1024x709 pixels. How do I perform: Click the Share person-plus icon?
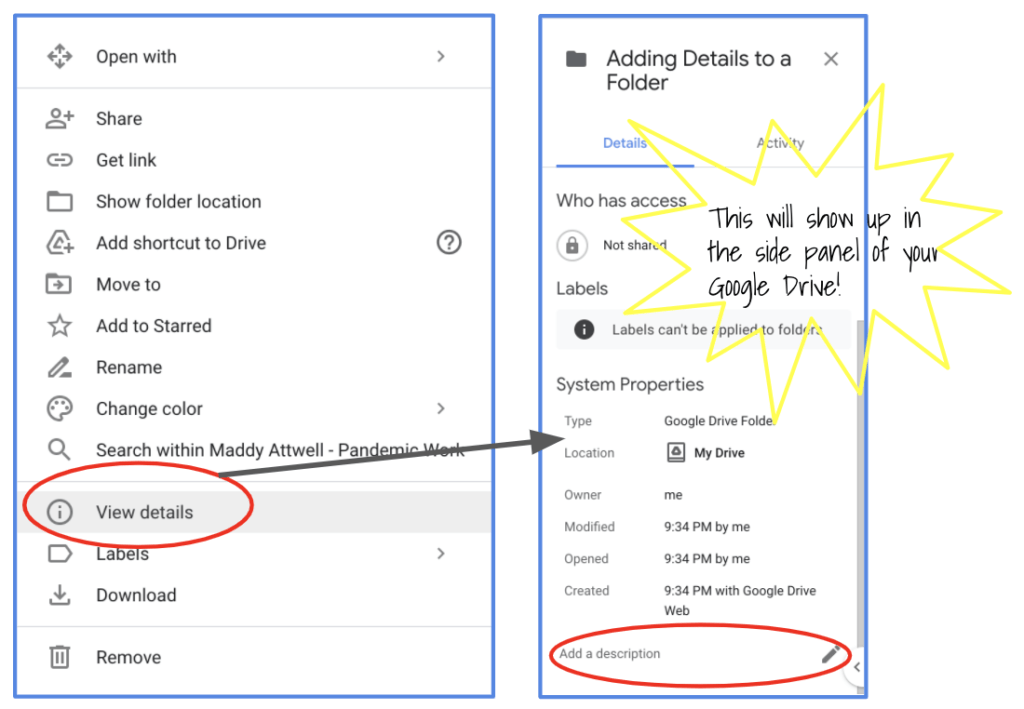[60, 119]
